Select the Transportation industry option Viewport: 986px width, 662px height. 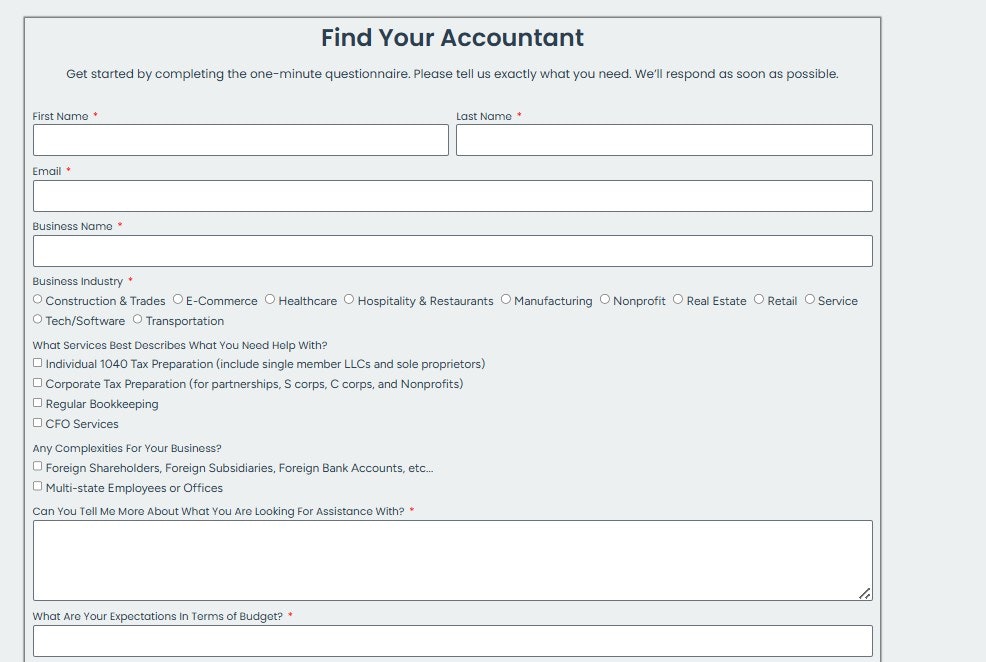pyautogui.click(x=135, y=319)
